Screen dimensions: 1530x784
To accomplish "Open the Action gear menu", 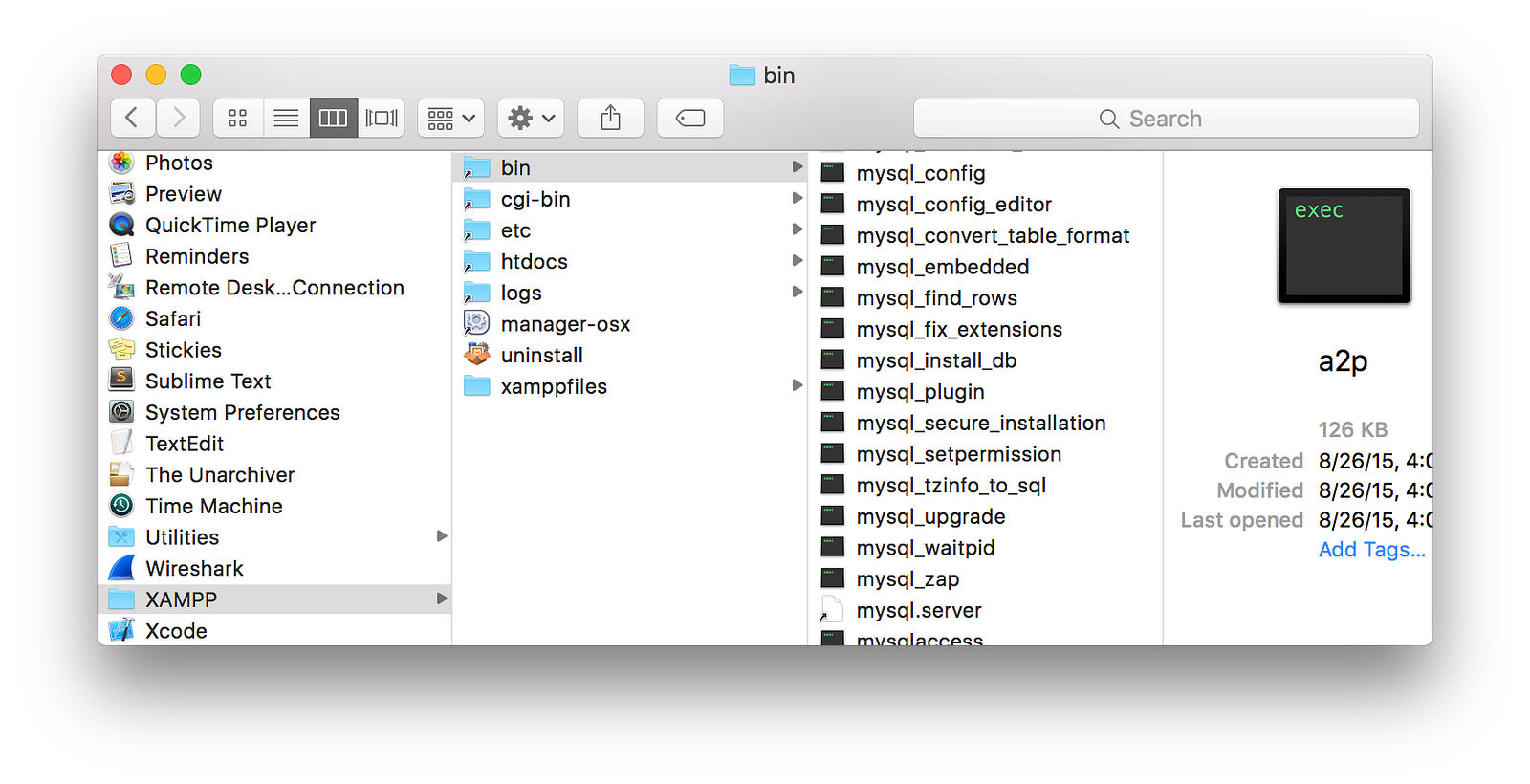I will pos(531,118).
